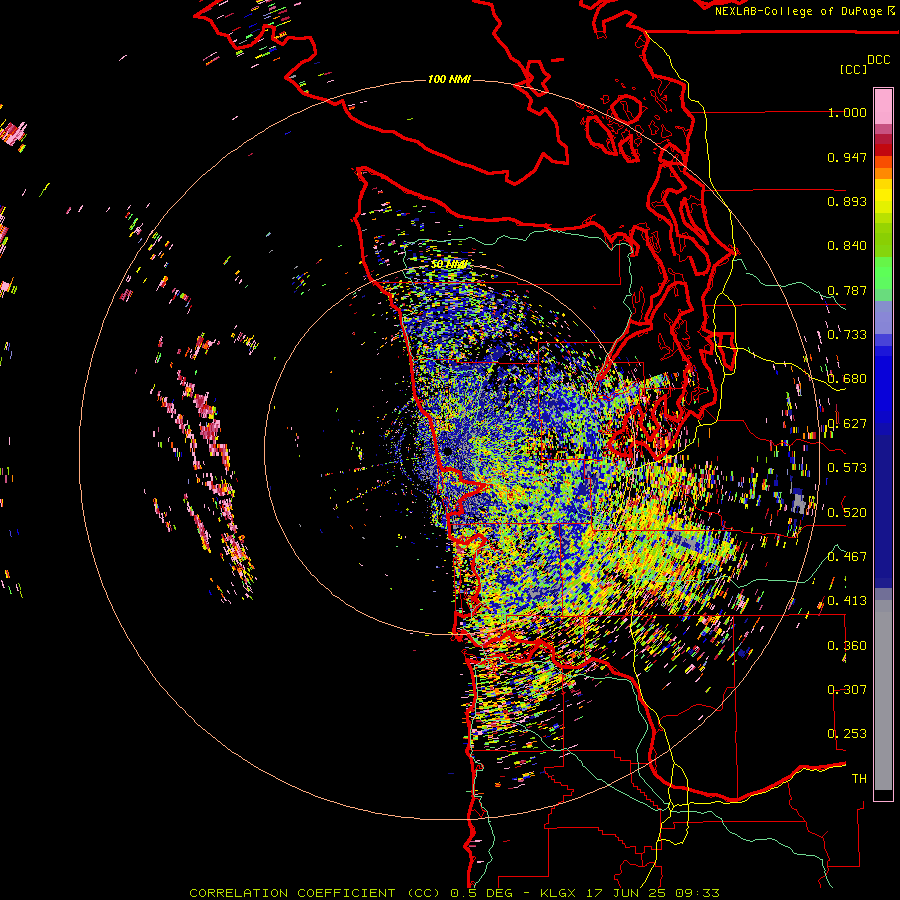This screenshot has height=900, width=900.
Task: Click the 0.573 scale value
Action: 847,468
